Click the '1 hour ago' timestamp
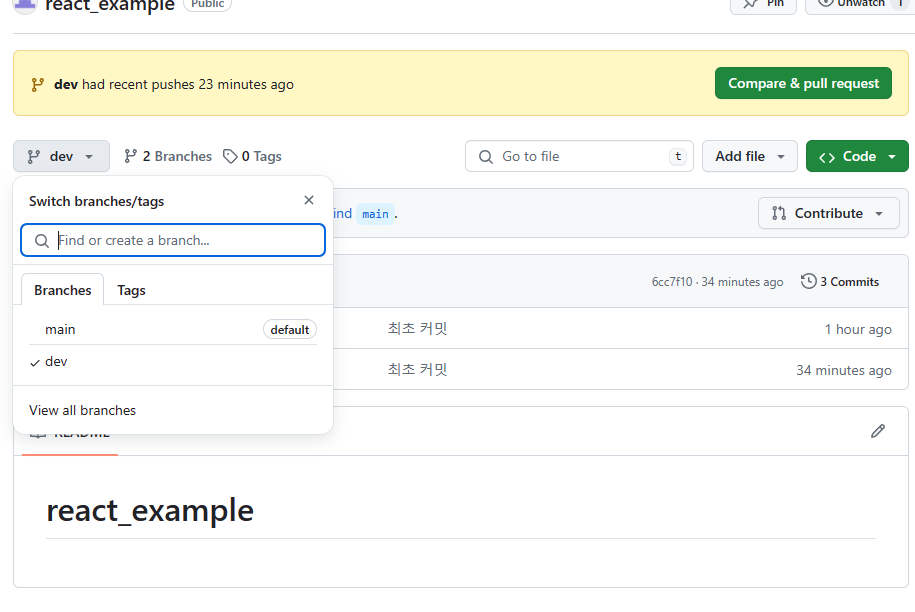 click(858, 329)
